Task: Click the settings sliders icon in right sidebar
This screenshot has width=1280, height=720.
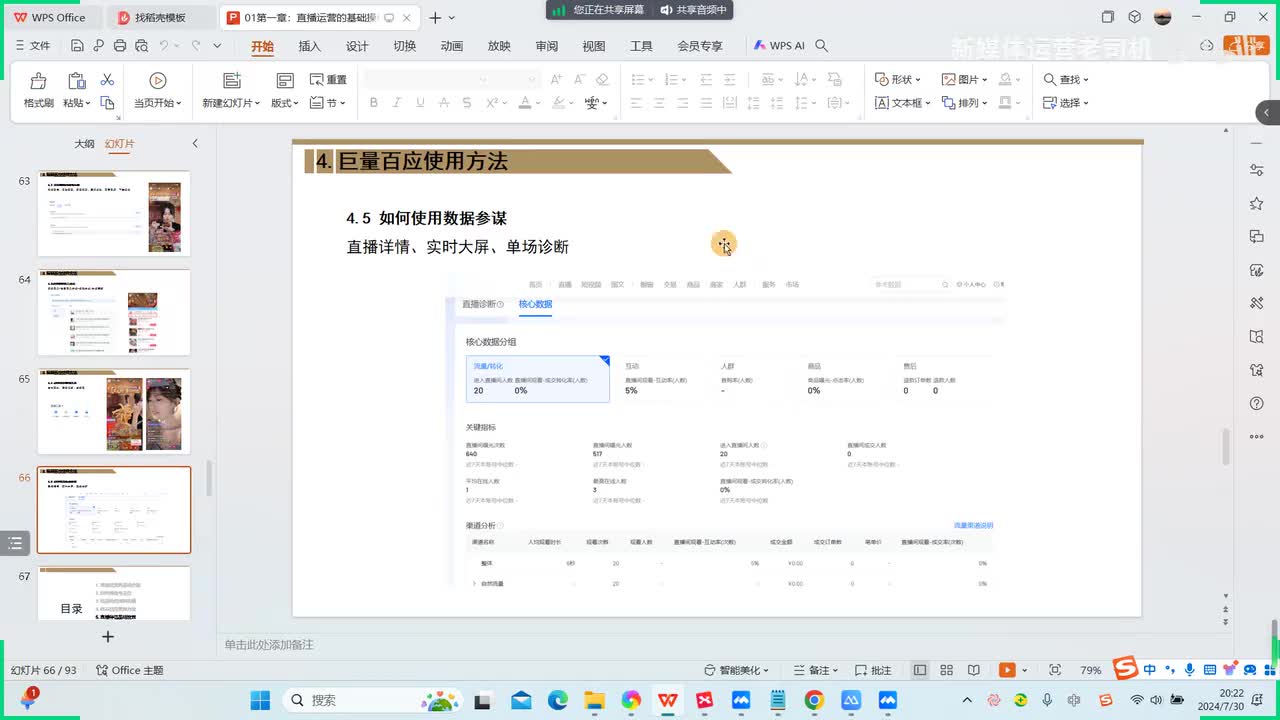Action: tap(1257, 170)
